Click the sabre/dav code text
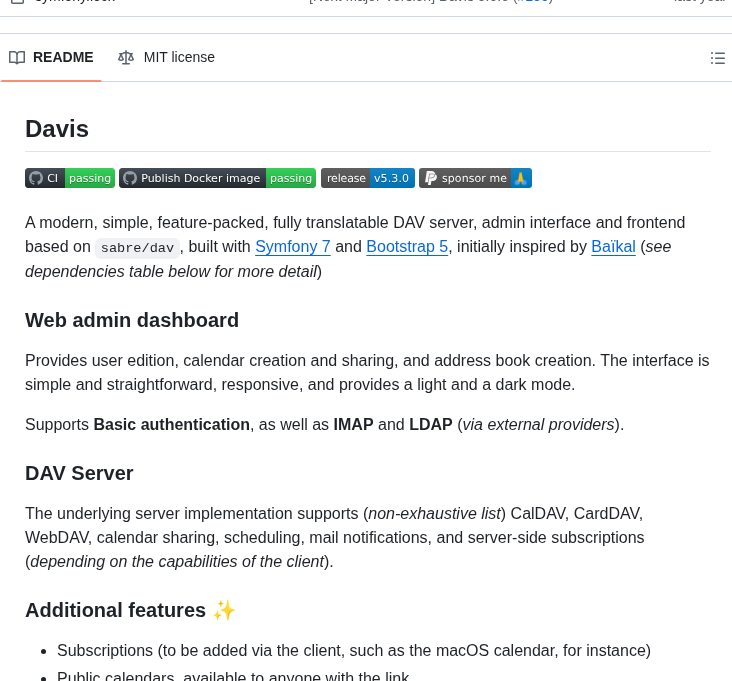 pos(137,248)
